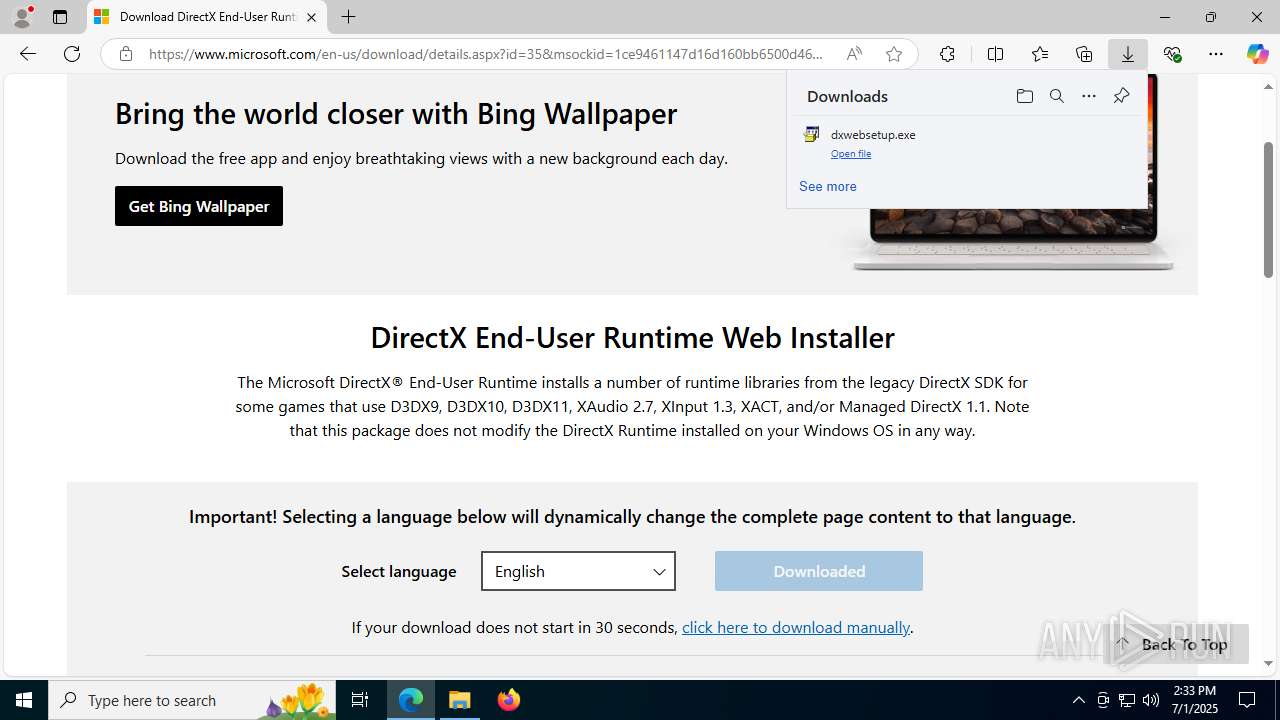Open a new tab with plus button
Screen dimensions: 1280x720
[348, 17]
